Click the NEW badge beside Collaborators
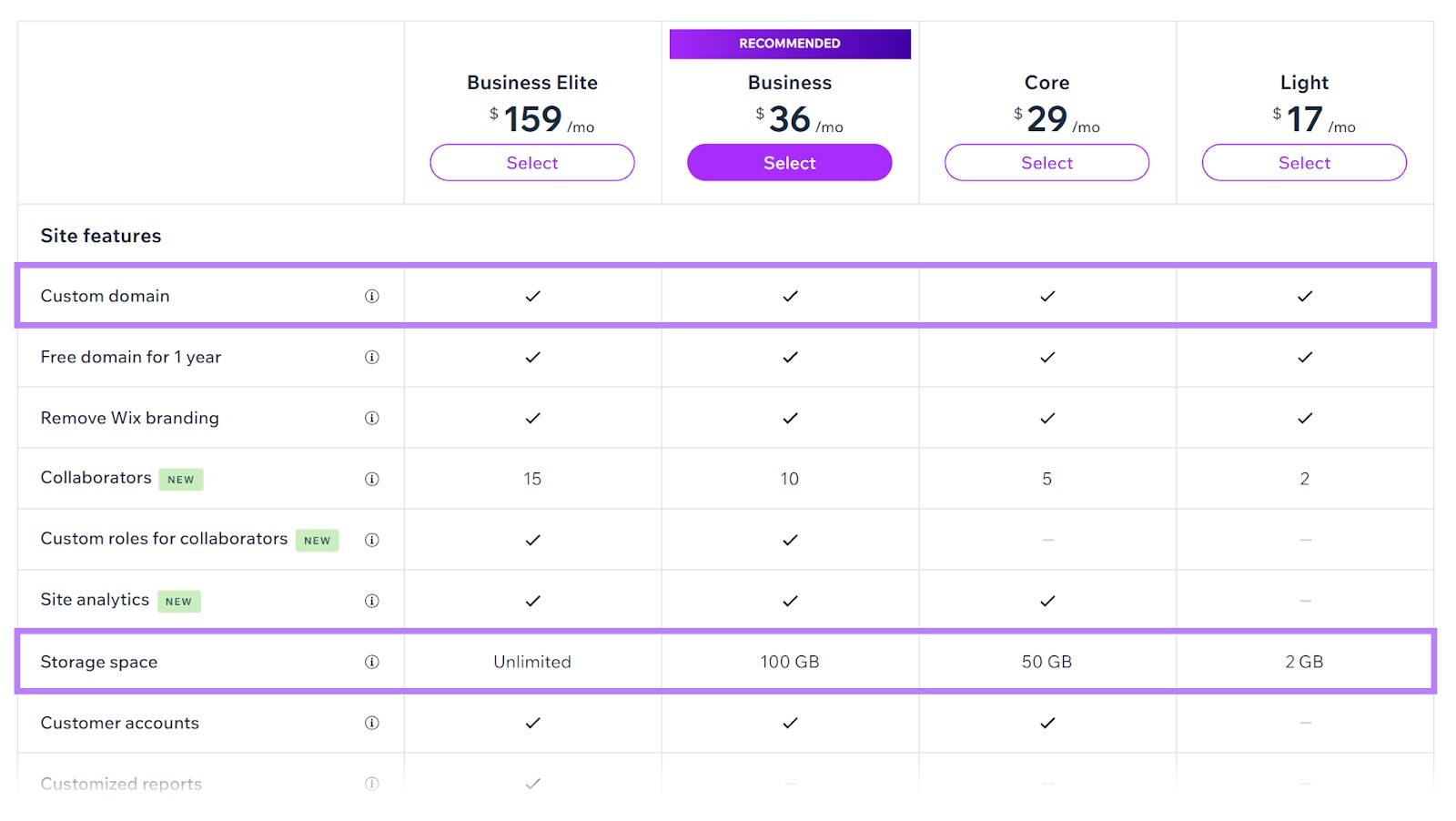1456x821 pixels. 180,479
